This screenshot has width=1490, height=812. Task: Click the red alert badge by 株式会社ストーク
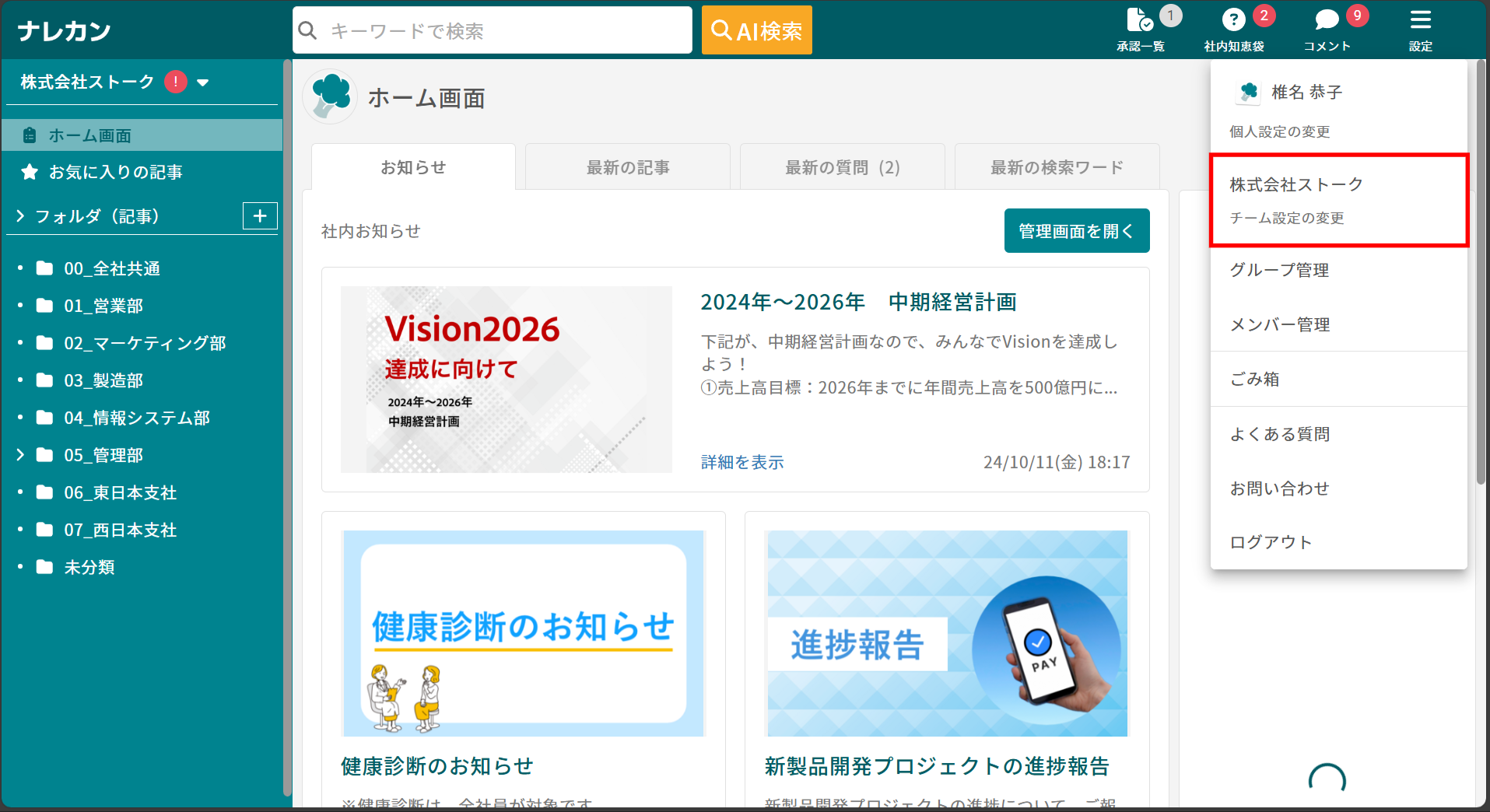point(176,82)
